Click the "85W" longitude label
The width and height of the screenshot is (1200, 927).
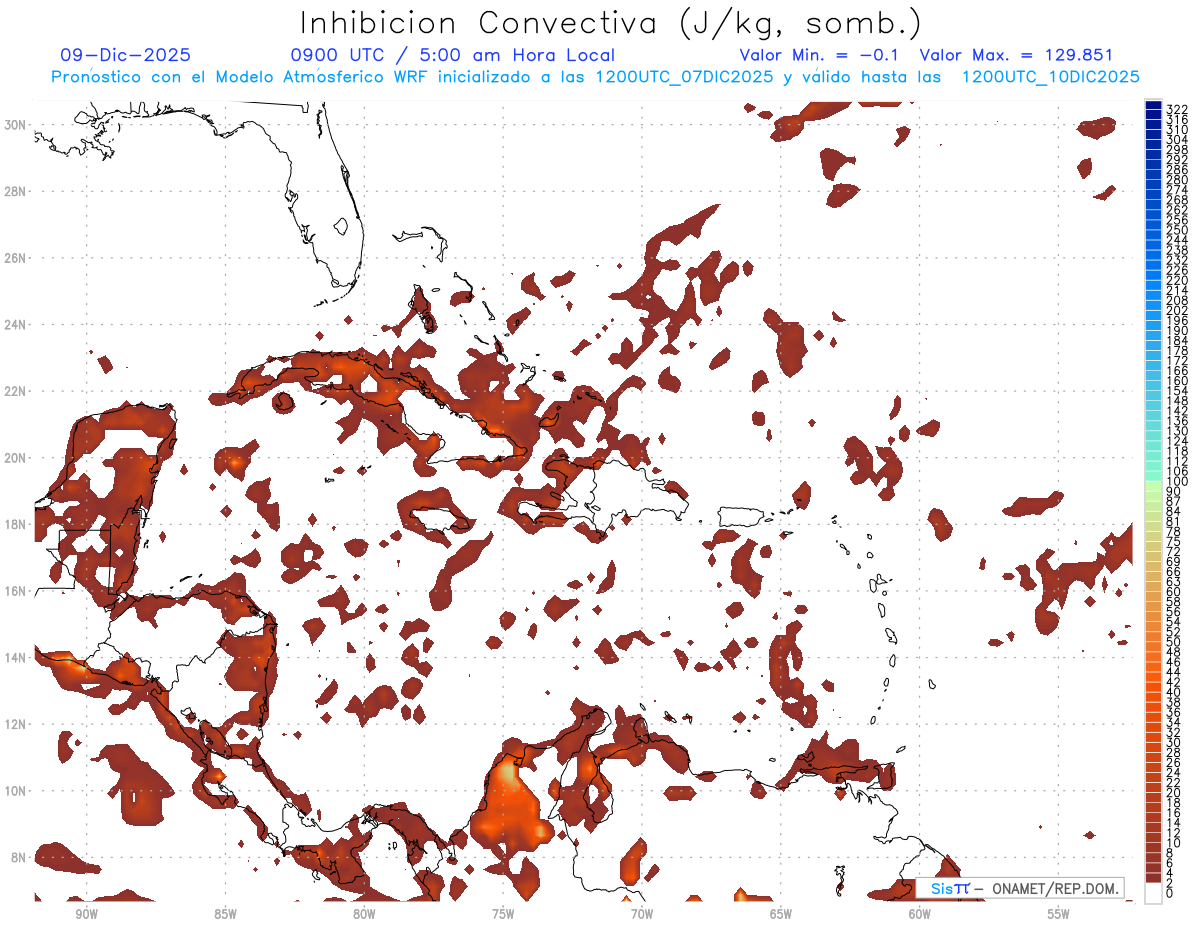coord(225,915)
